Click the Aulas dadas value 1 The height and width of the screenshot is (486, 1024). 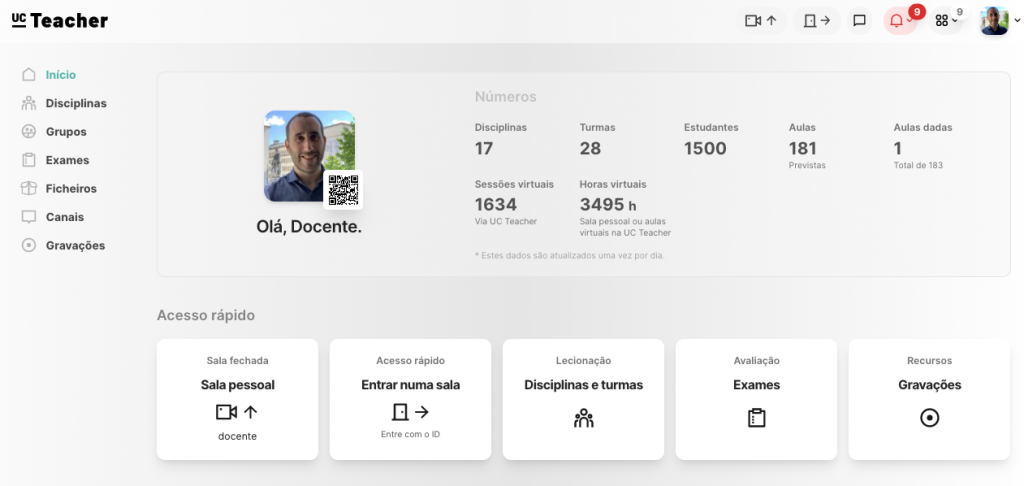[x=898, y=148]
